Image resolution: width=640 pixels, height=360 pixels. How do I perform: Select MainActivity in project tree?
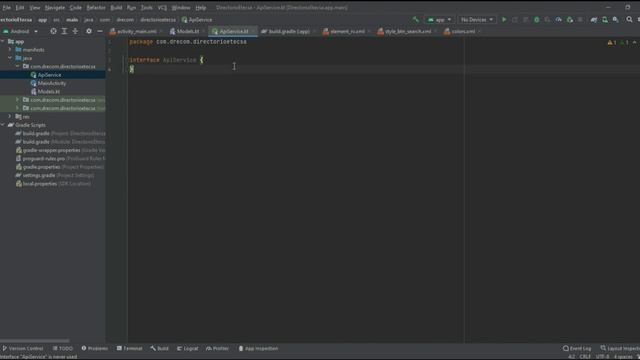click(x=52, y=83)
